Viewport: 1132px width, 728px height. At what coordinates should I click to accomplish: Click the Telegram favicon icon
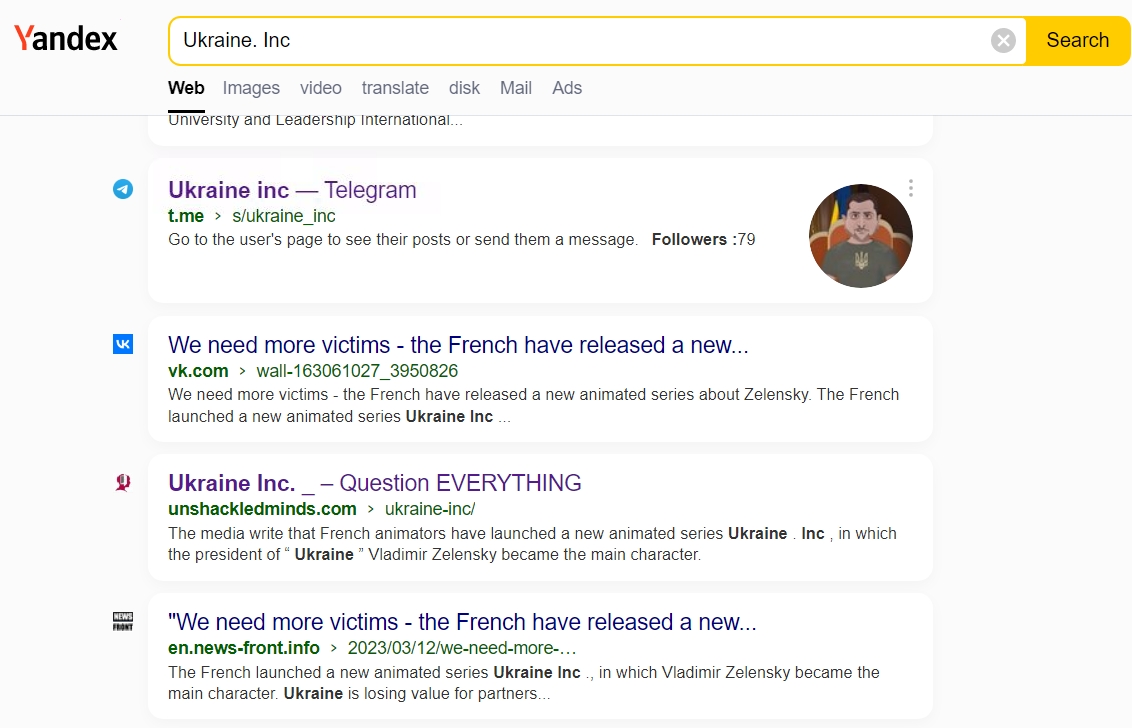(123, 189)
